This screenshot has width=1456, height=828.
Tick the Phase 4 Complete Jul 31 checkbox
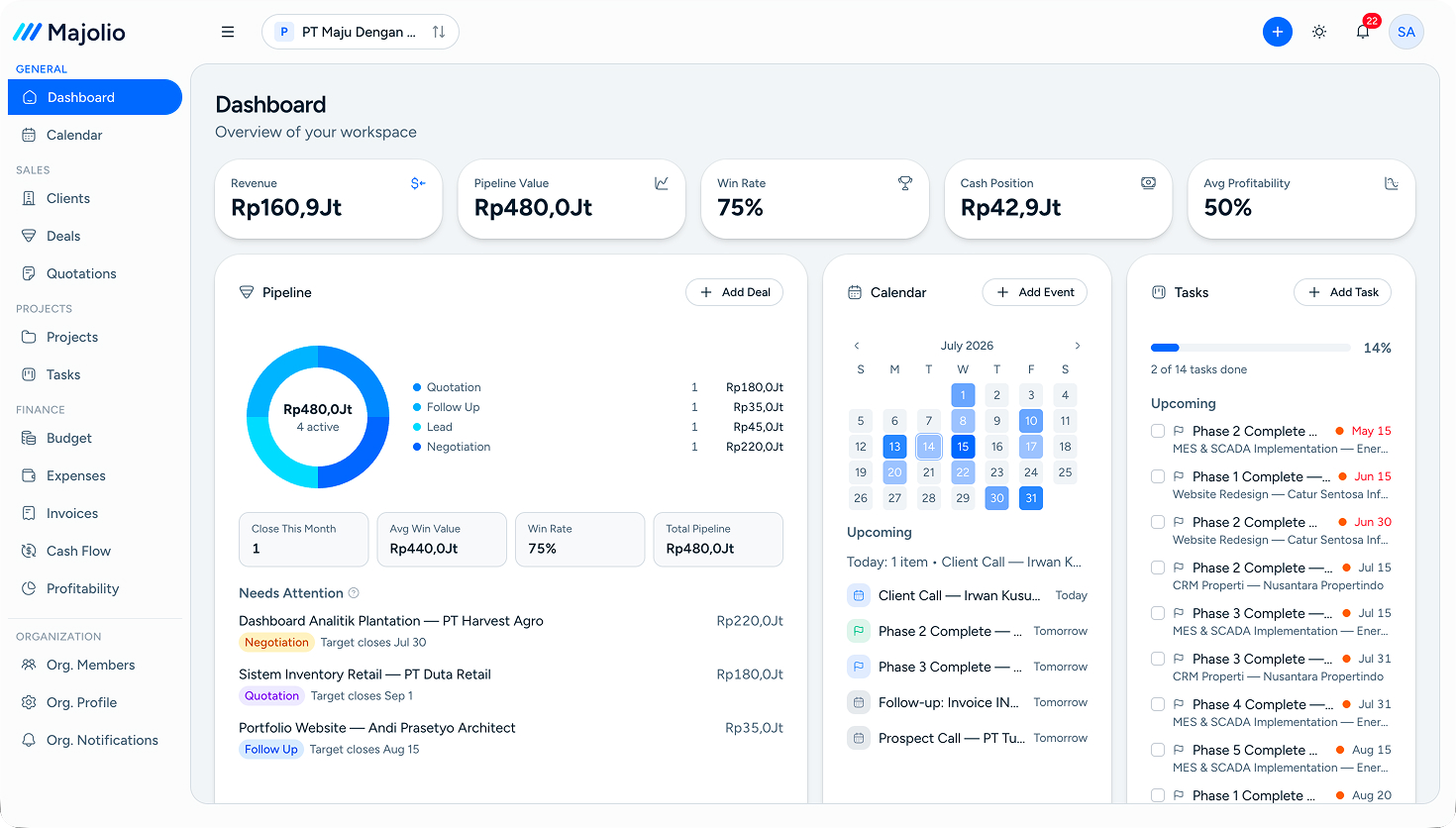tap(1158, 704)
